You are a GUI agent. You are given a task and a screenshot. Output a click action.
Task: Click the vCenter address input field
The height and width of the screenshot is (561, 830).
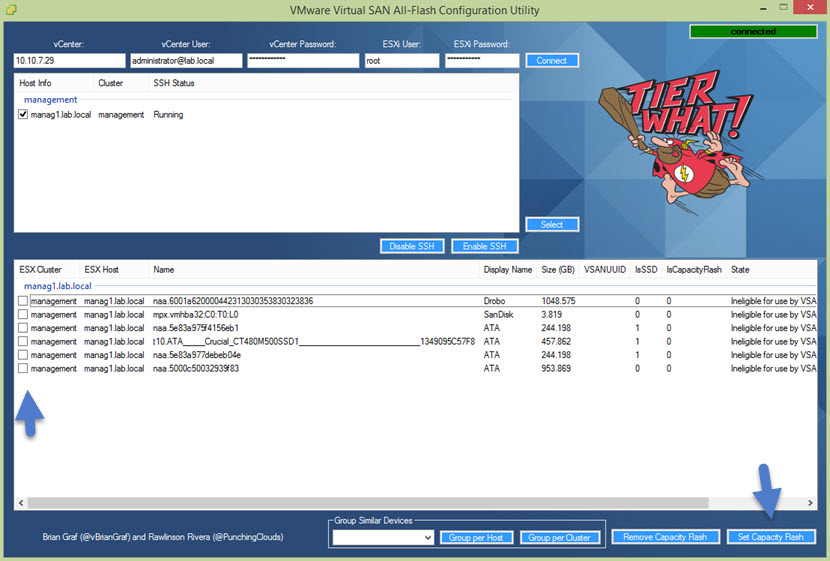click(69, 60)
